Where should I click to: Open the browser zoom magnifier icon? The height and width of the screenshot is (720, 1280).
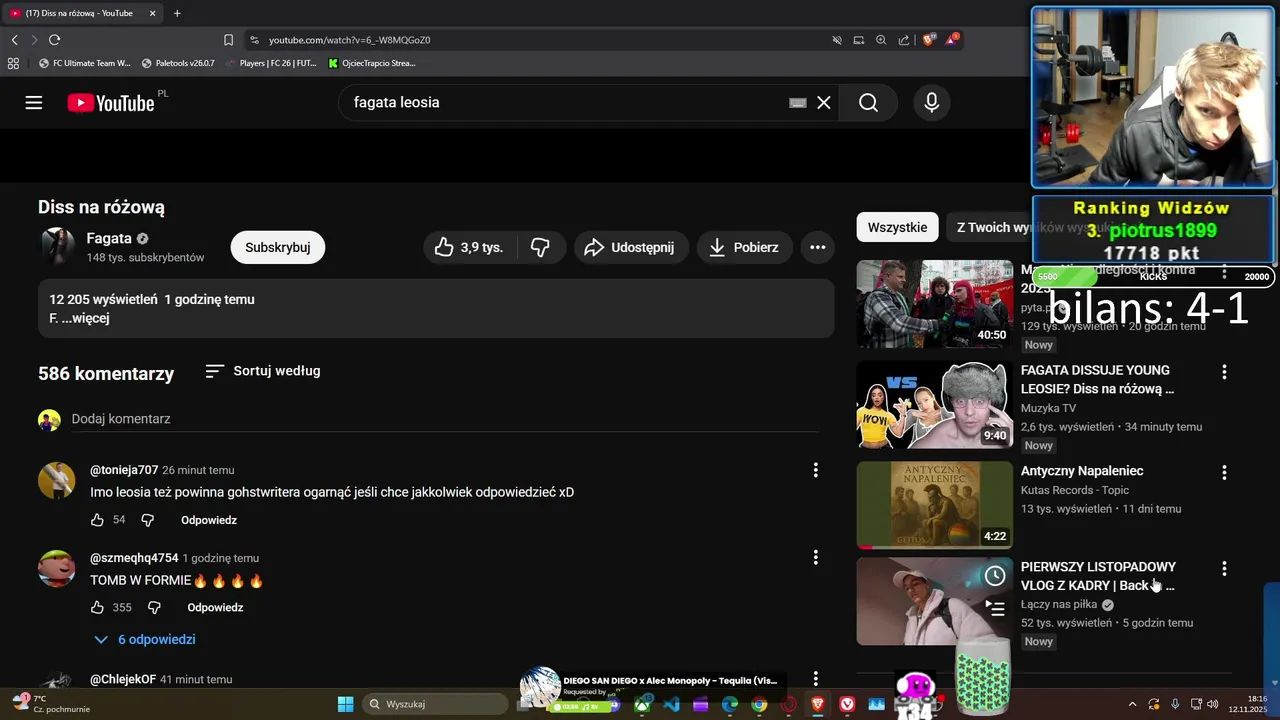coord(881,40)
